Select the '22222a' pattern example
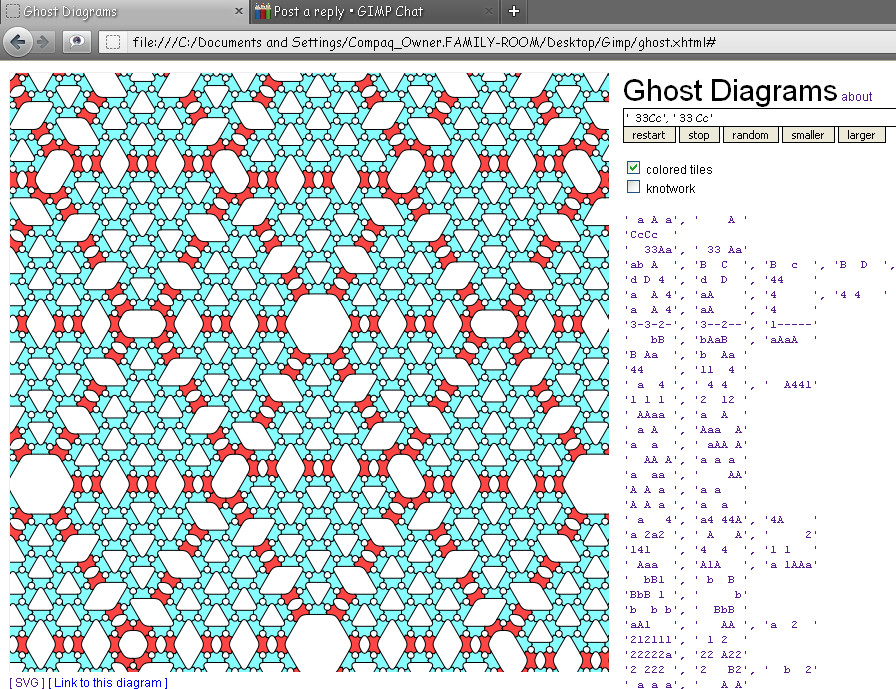 686,654
